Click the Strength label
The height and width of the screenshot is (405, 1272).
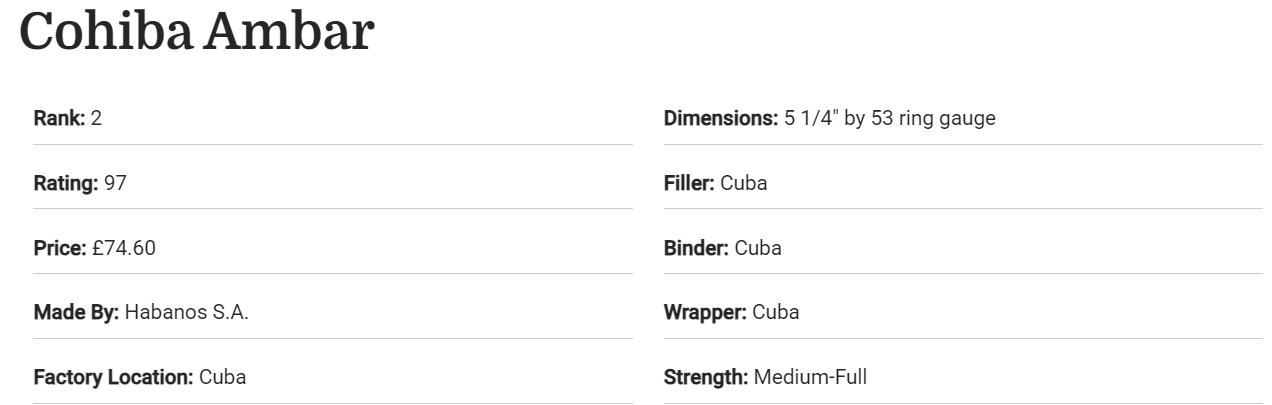[x=706, y=377]
